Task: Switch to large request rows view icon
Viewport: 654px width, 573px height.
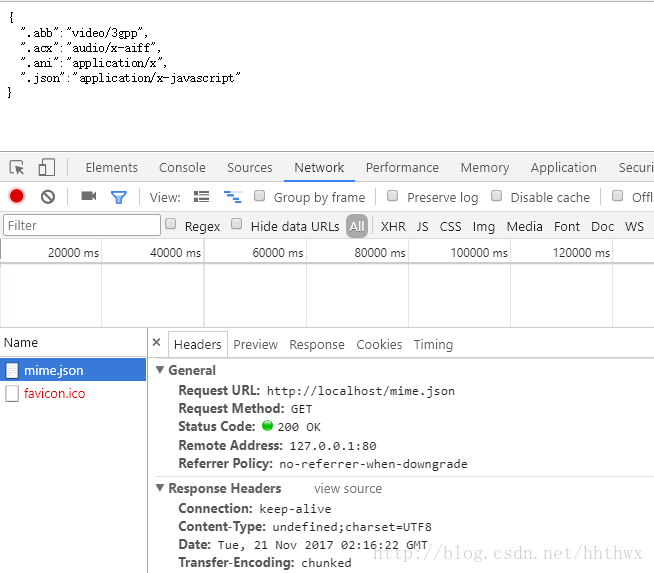Action: 201,196
